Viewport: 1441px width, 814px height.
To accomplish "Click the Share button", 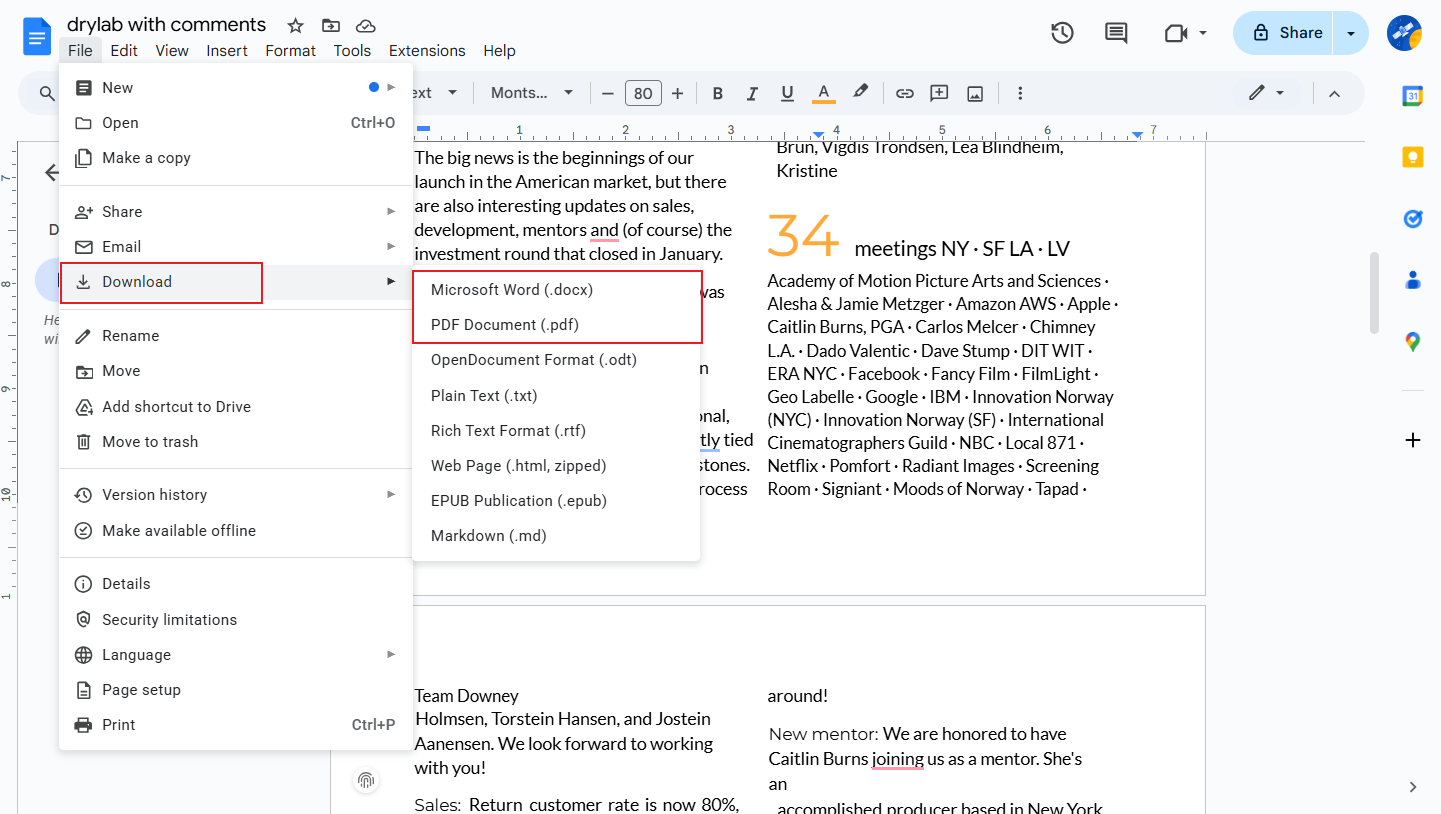I will point(1290,32).
